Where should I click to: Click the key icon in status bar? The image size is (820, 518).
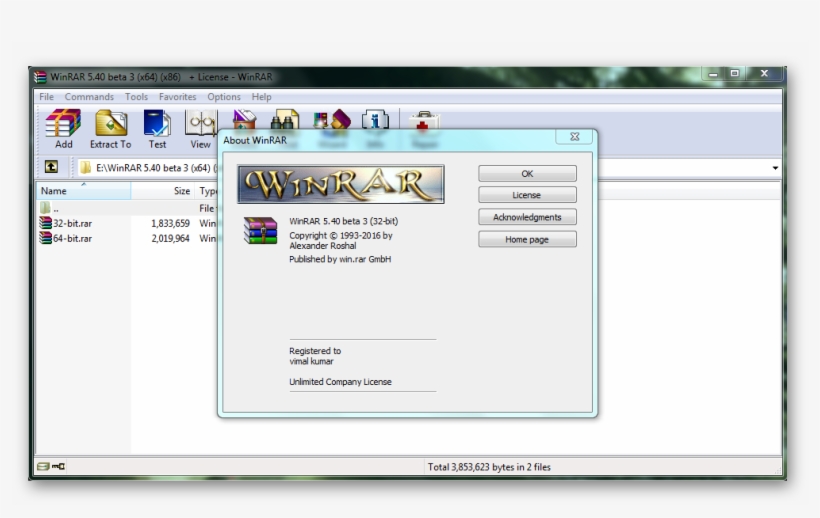(58, 466)
